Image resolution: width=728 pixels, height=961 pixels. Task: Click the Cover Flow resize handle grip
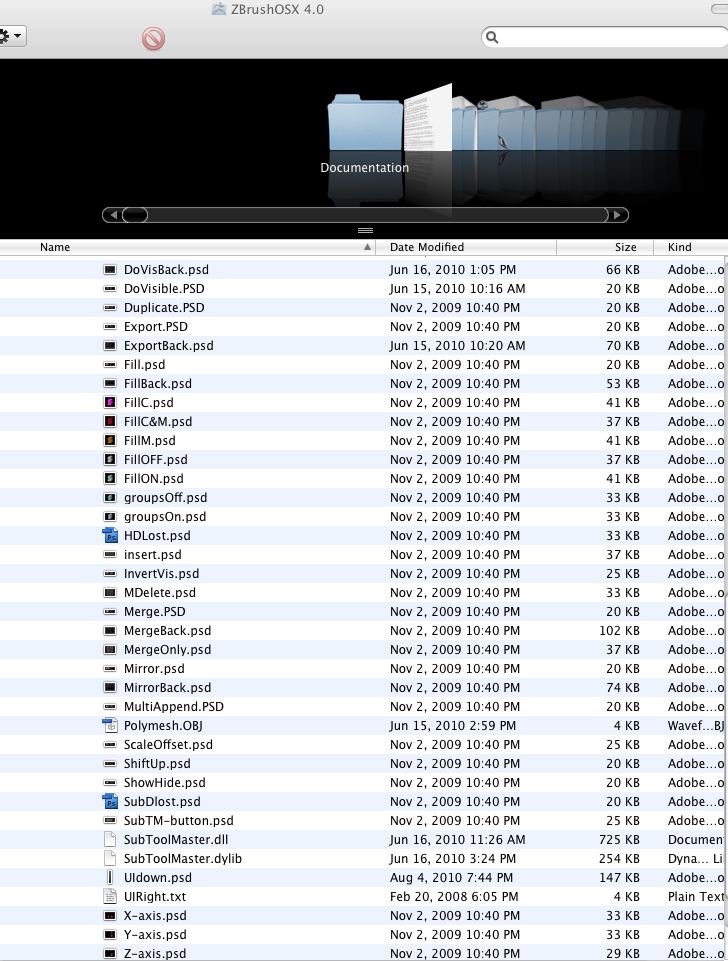click(x=365, y=230)
